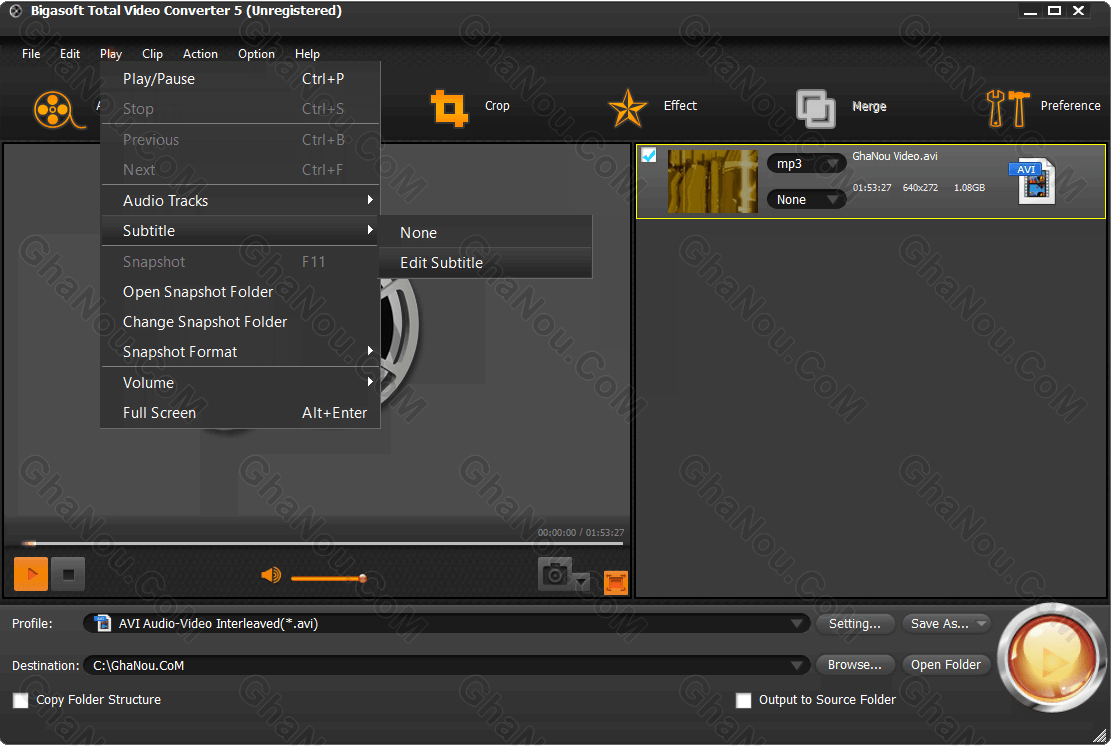
Task: Click the Profile format field
Action: [x=447, y=623]
